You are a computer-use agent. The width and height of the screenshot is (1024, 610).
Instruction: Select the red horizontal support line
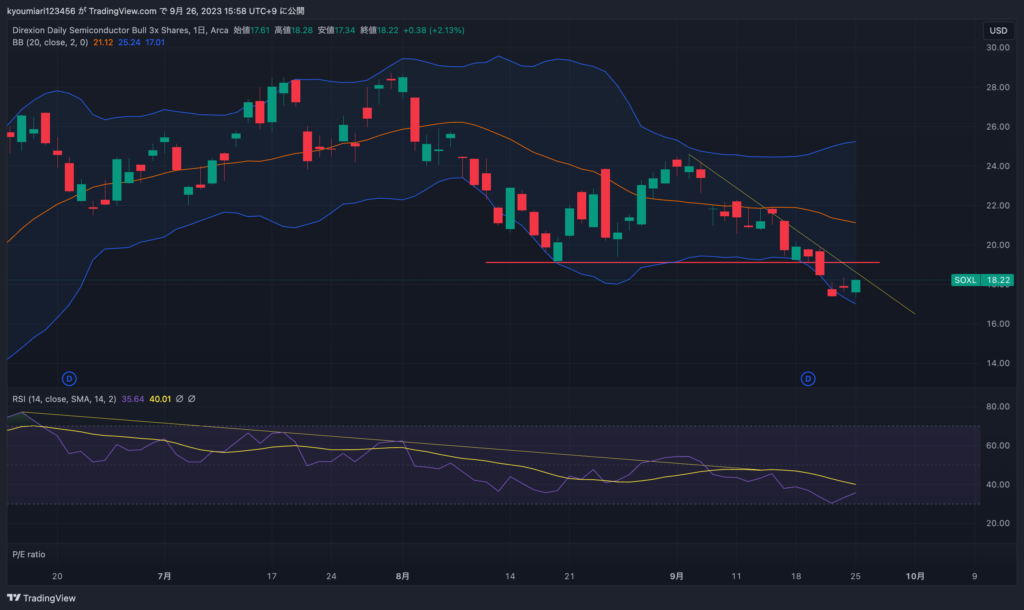click(x=682, y=263)
